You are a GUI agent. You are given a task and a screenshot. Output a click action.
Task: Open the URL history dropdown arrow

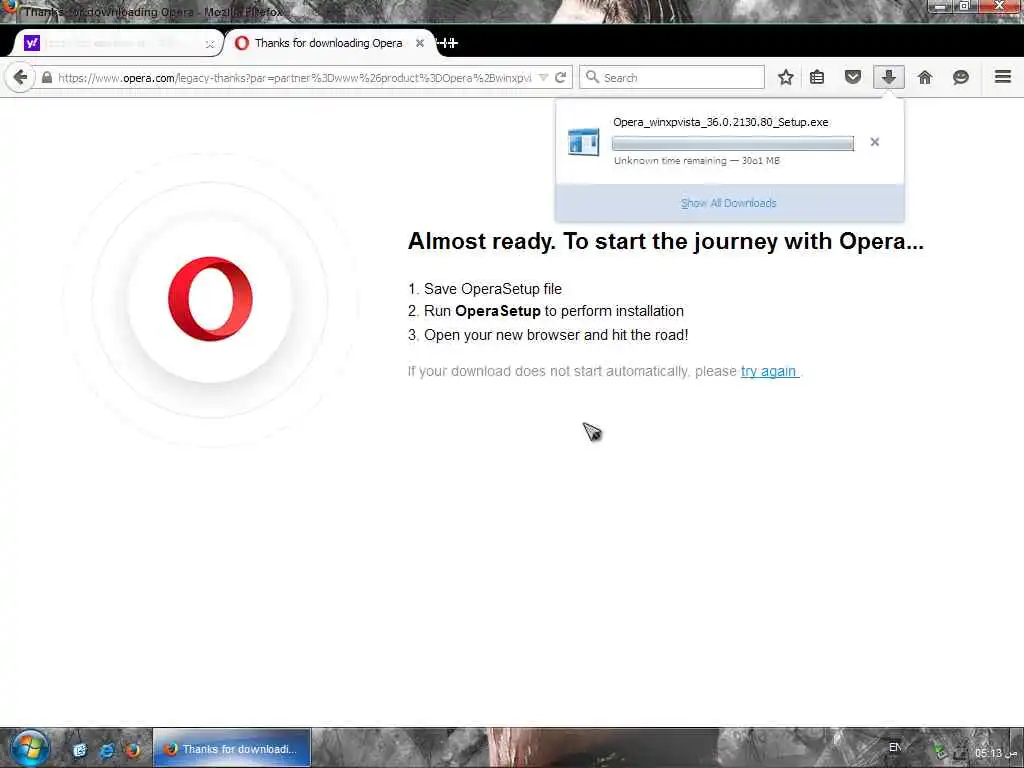point(543,78)
